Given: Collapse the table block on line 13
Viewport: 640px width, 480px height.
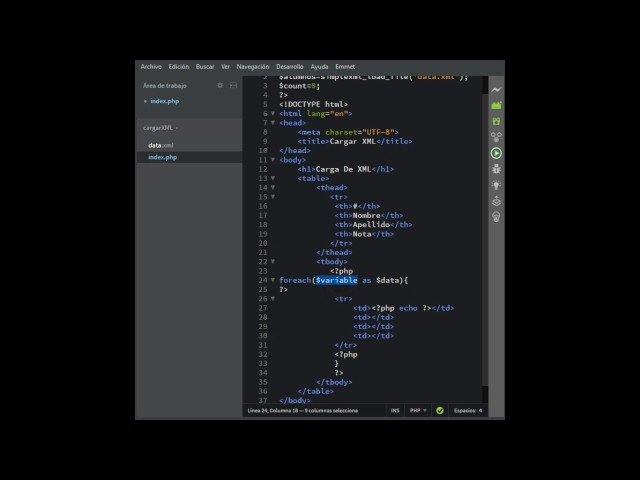Looking at the screenshot, I should (273, 178).
